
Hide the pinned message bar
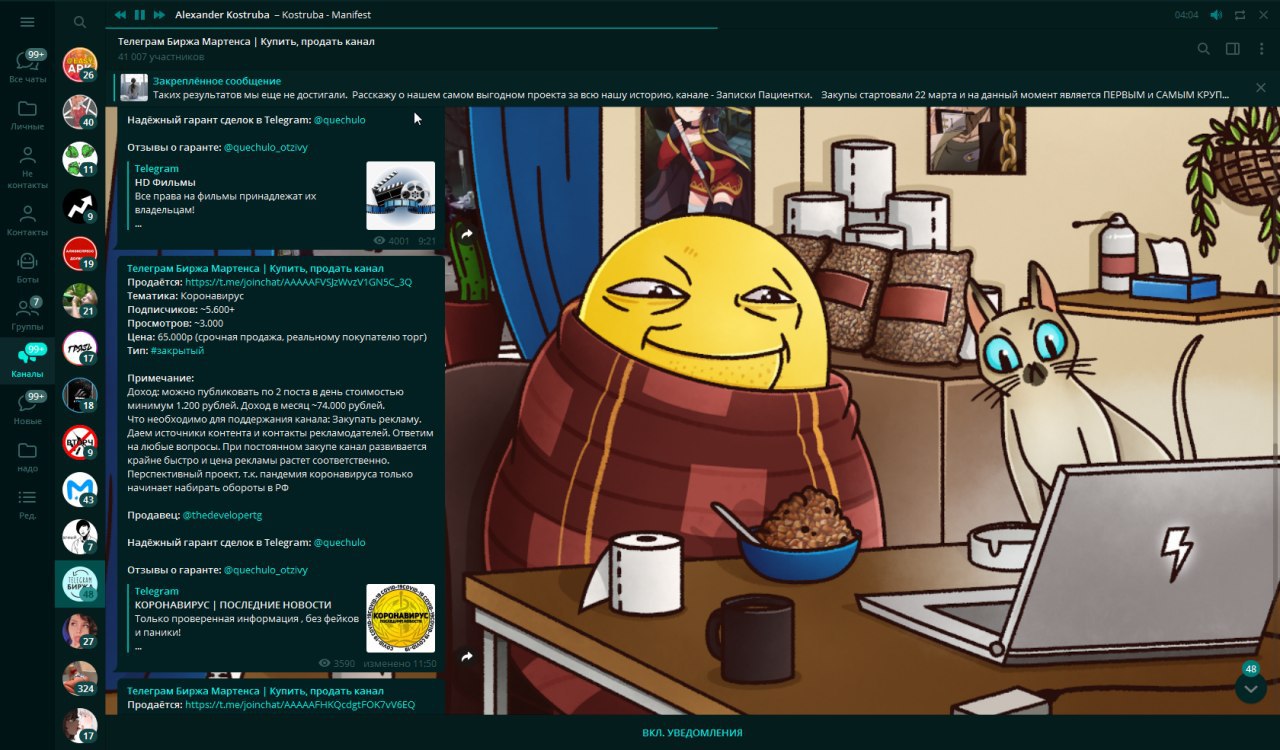point(1261,88)
